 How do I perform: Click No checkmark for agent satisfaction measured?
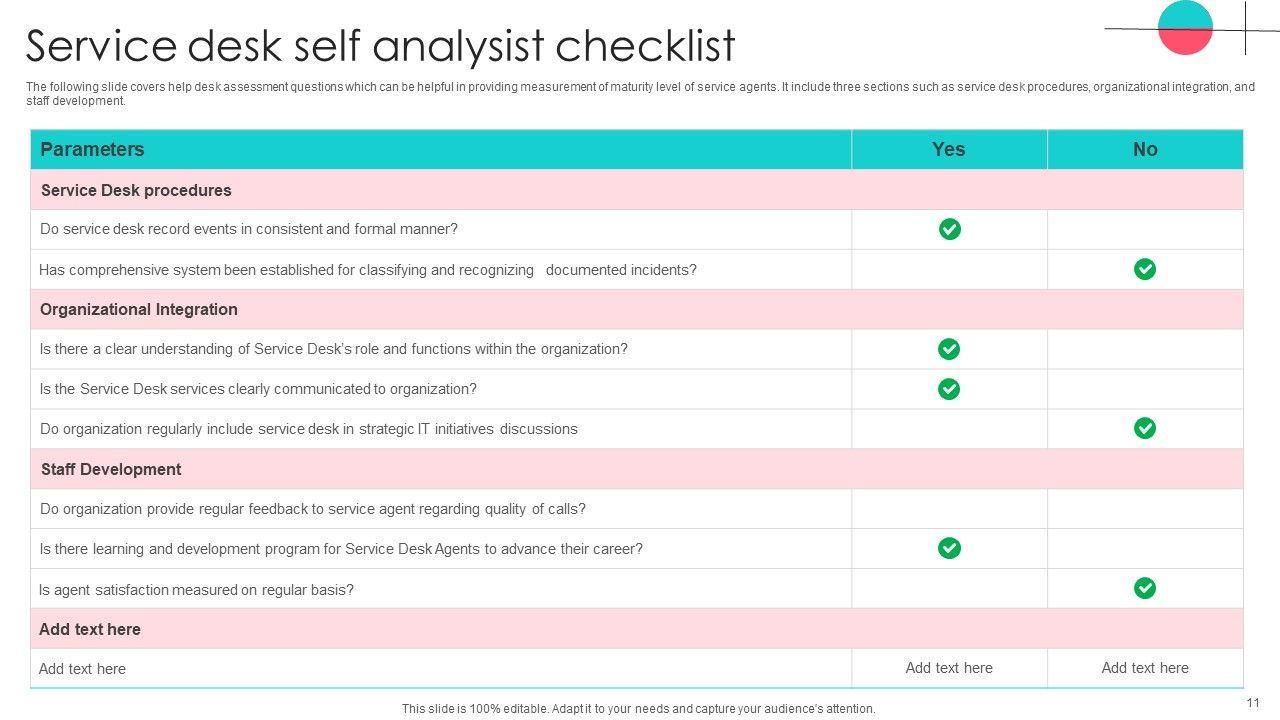(x=1145, y=588)
